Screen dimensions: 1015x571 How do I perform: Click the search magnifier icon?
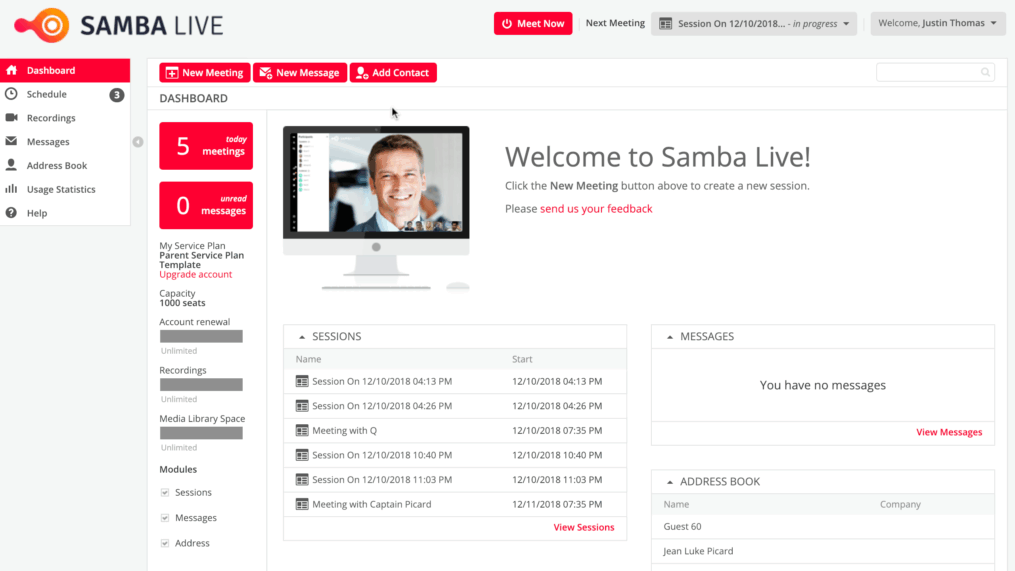click(985, 72)
